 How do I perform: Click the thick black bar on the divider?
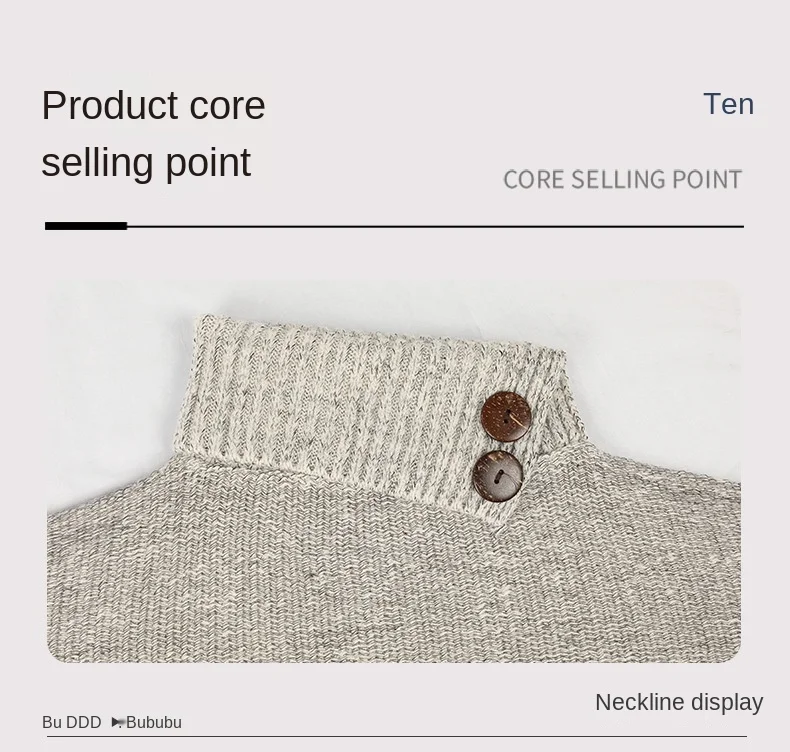point(86,226)
